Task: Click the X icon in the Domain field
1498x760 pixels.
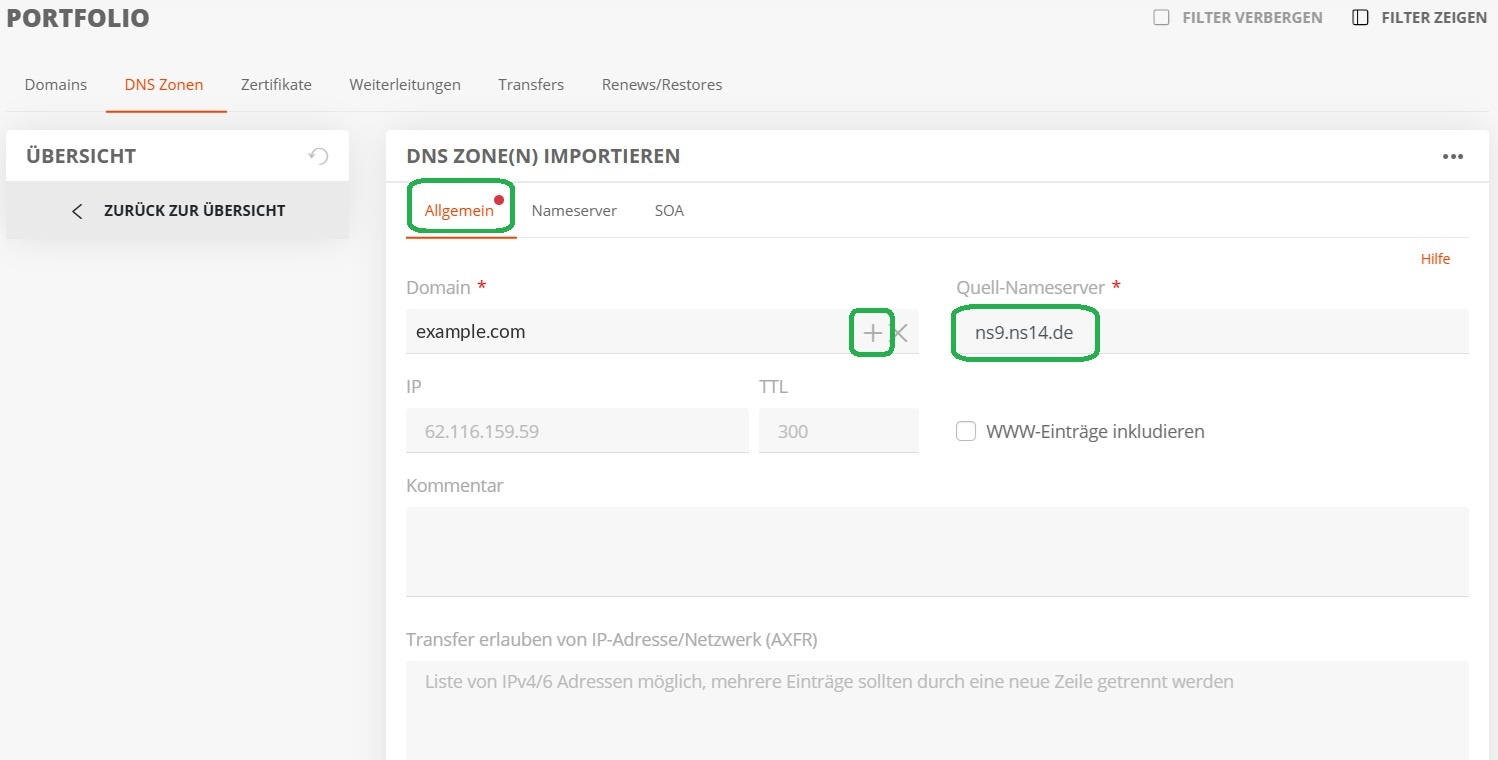Action: (900, 333)
